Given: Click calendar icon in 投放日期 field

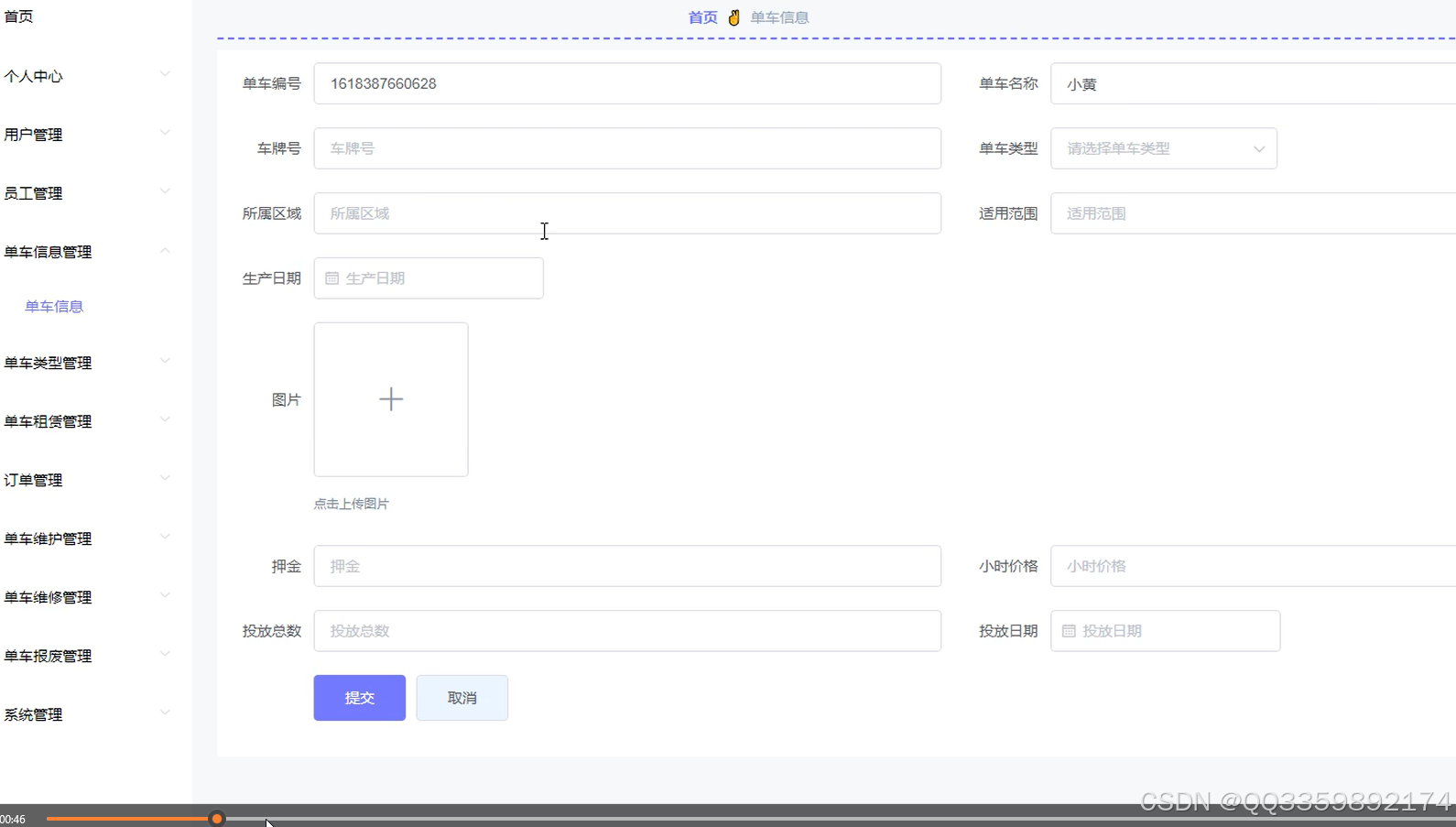Looking at the screenshot, I should click(x=1069, y=631).
